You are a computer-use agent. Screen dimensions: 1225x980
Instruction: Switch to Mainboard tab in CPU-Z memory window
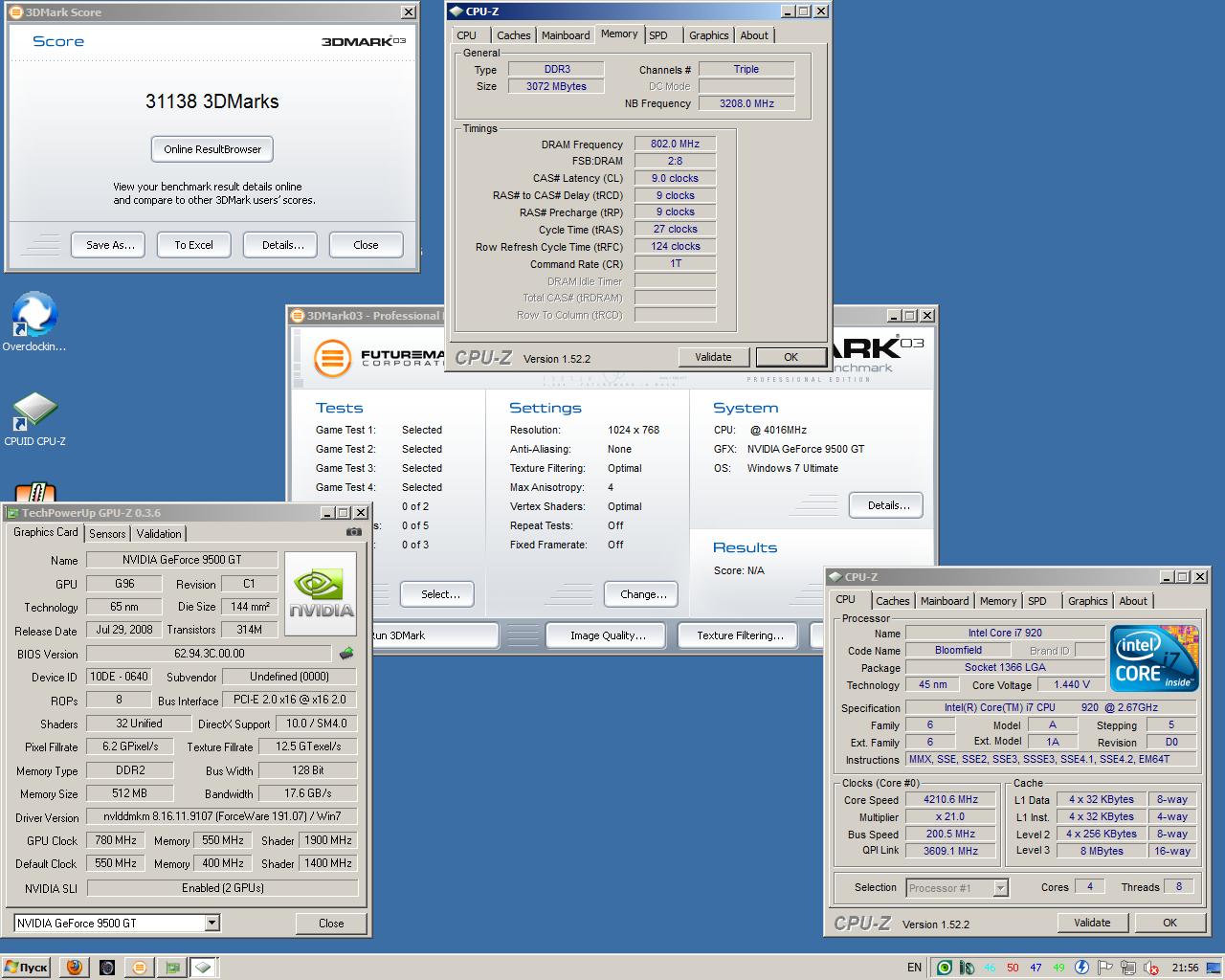coord(566,35)
